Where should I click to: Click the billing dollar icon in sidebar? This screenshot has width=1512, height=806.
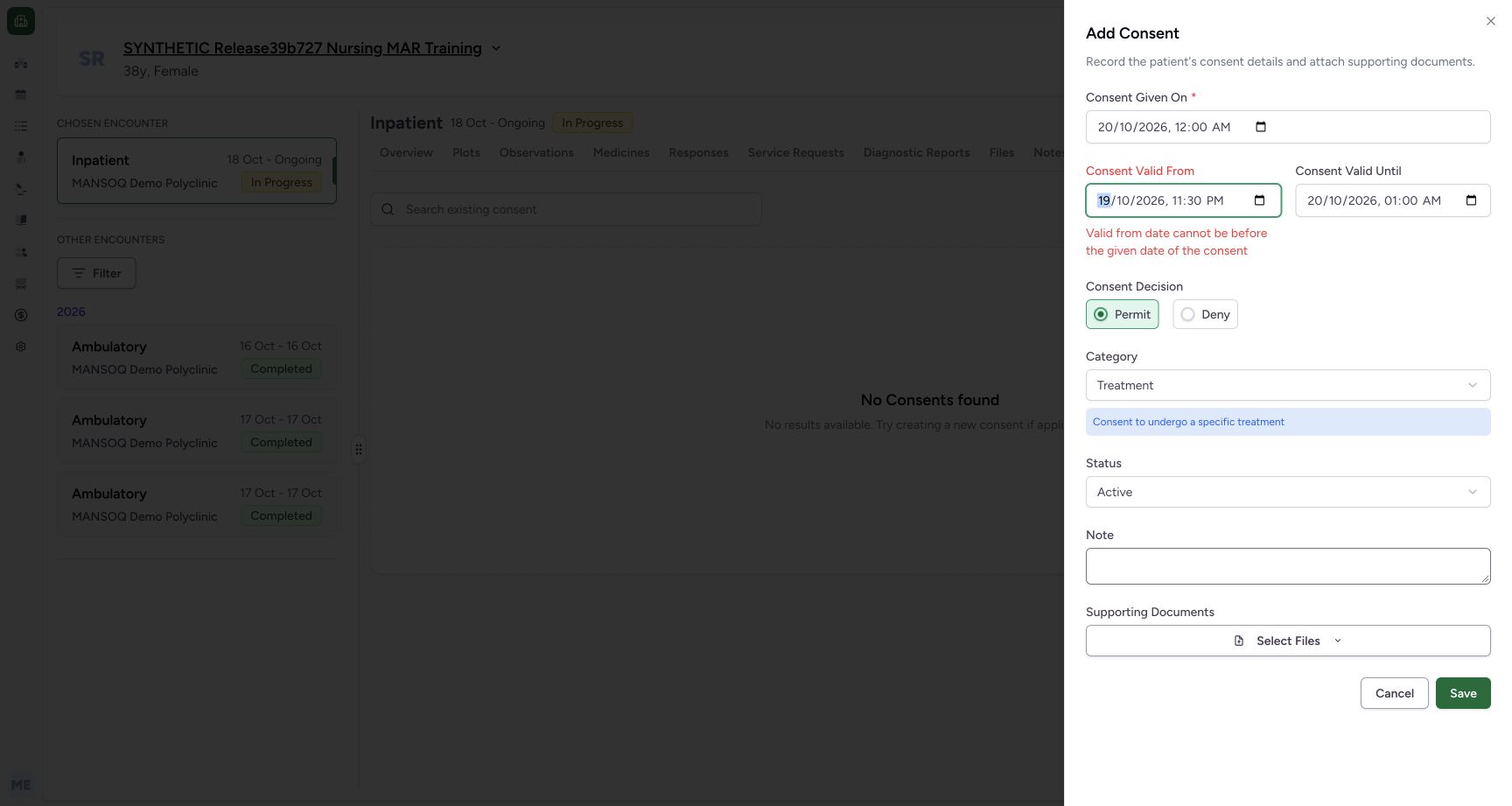(21, 315)
